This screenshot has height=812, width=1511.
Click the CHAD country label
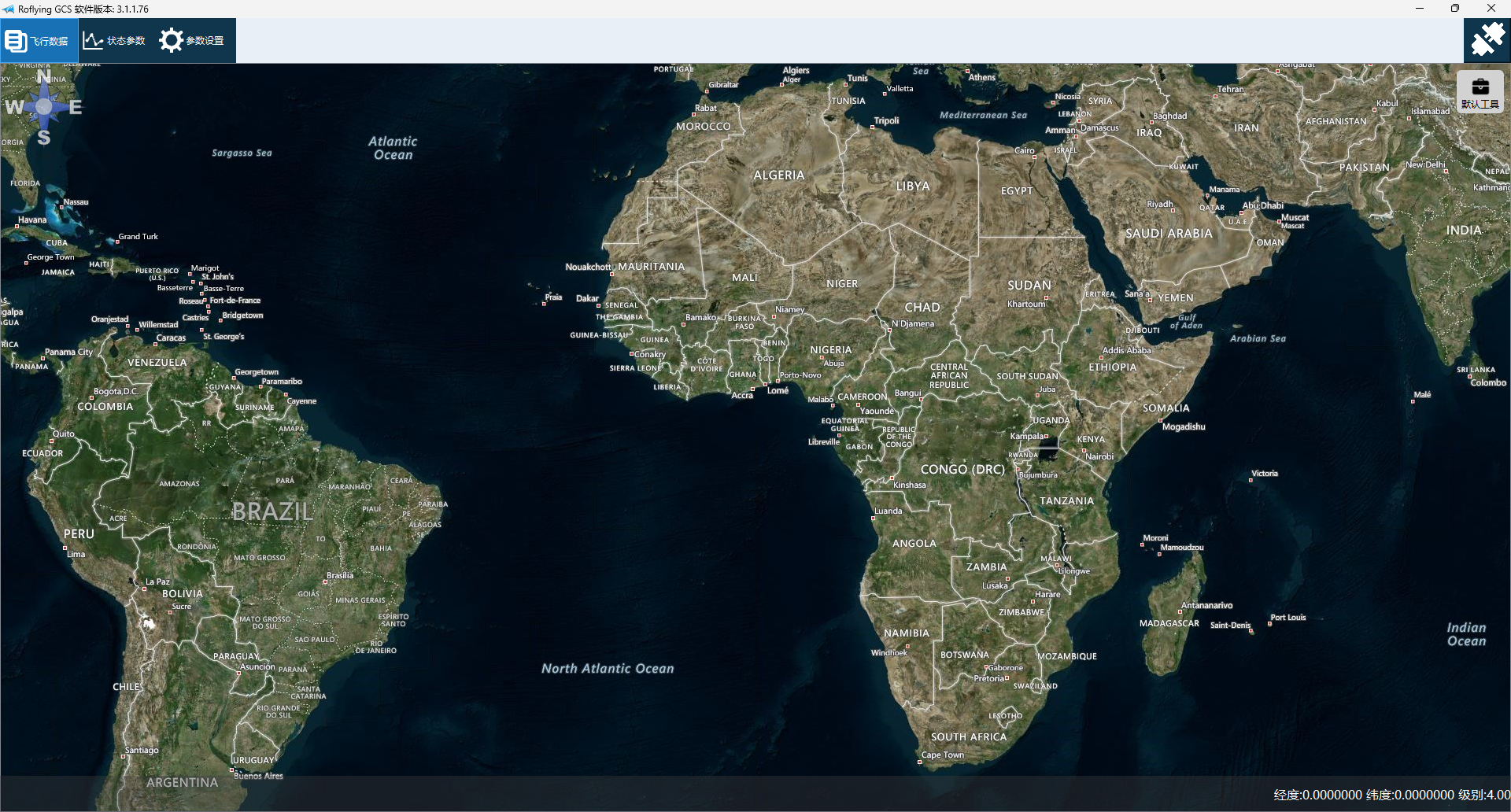[x=922, y=308]
